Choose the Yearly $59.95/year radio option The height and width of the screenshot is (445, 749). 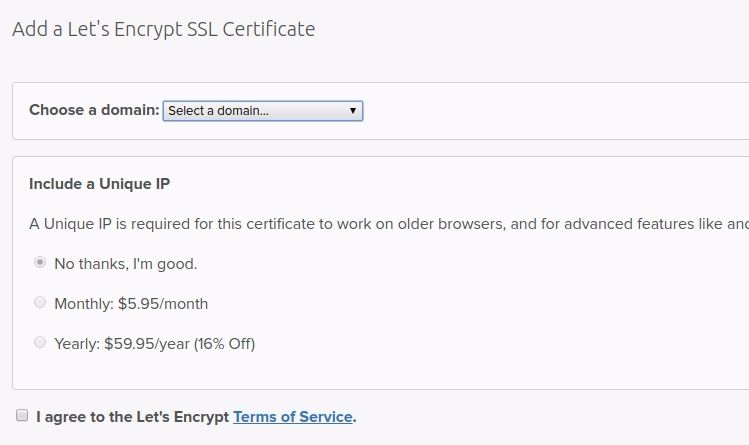pyautogui.click(x=40, y=342)
